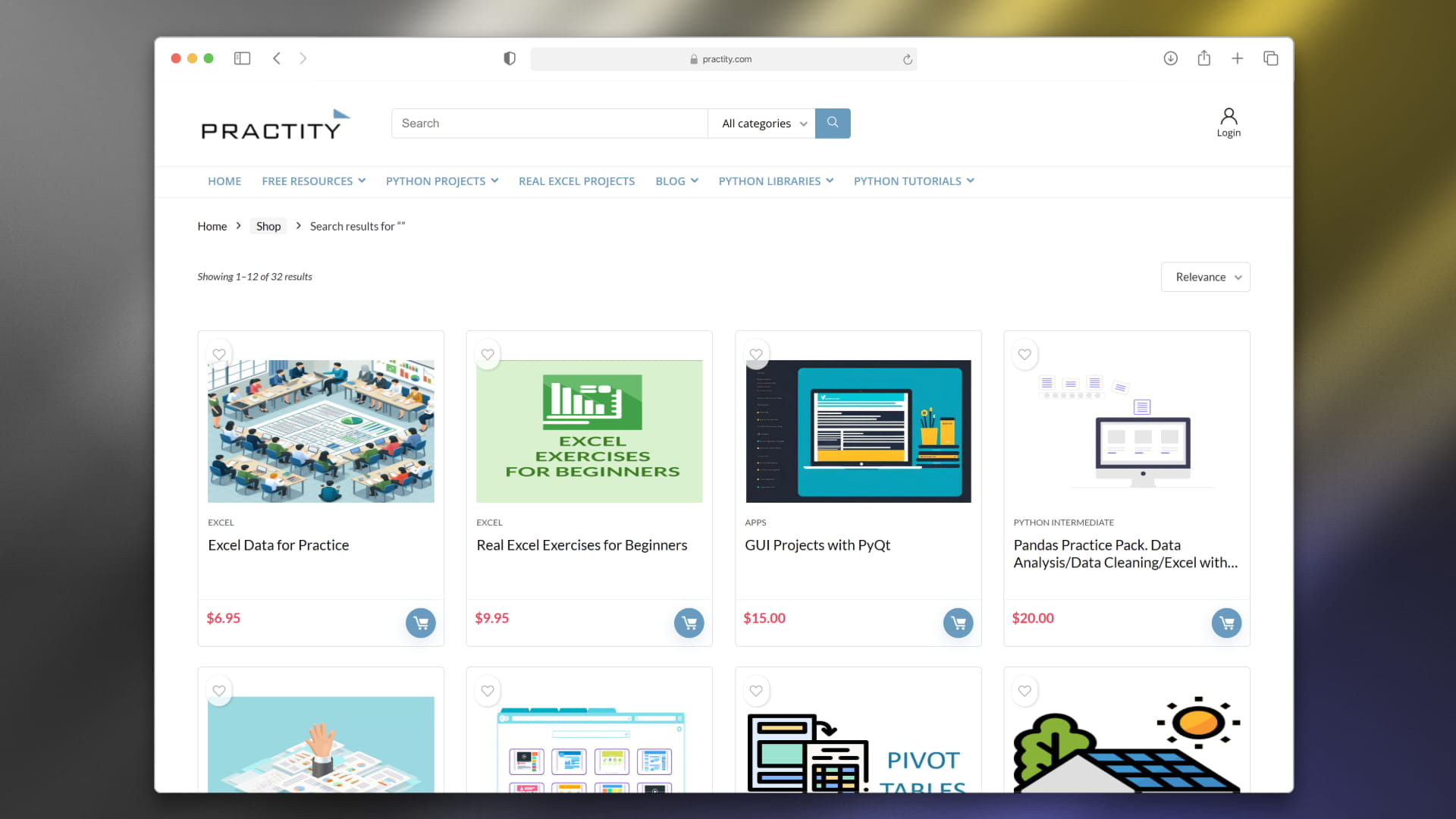This screenshot has height=819, width=1456.
Task: Toggle heart on the dashboard-window product card
Action: 488,691
